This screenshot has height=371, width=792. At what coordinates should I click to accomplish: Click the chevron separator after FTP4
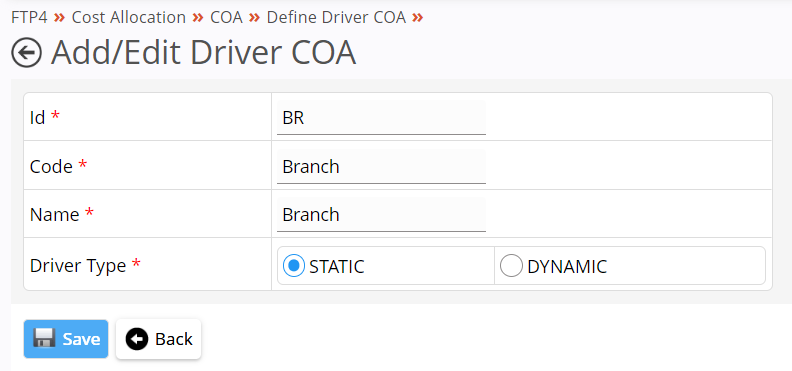[60, 18]
